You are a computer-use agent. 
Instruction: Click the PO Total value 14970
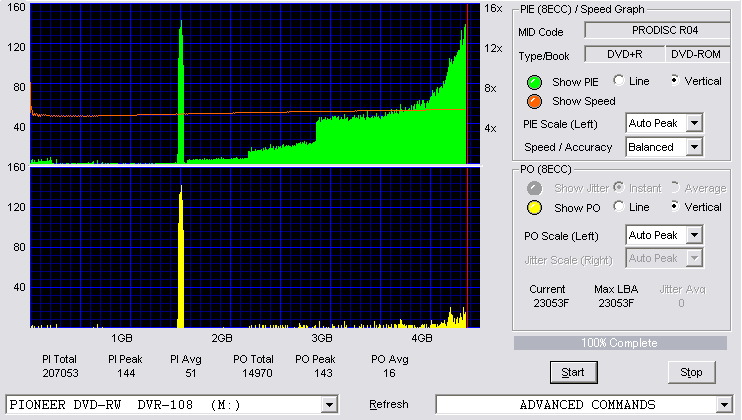coord(257,374)
